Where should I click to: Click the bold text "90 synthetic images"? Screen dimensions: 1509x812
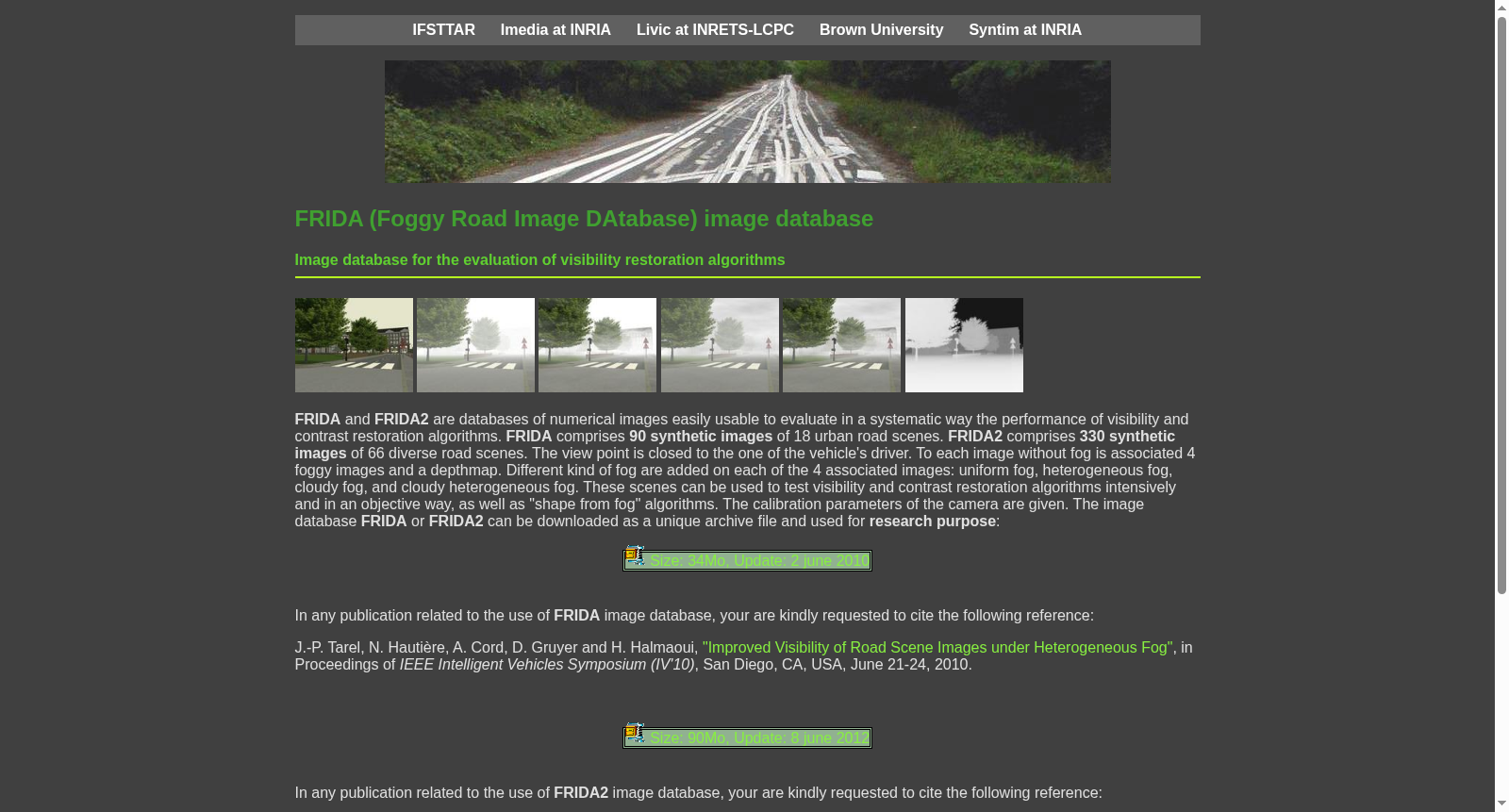(x=701, y=437)
